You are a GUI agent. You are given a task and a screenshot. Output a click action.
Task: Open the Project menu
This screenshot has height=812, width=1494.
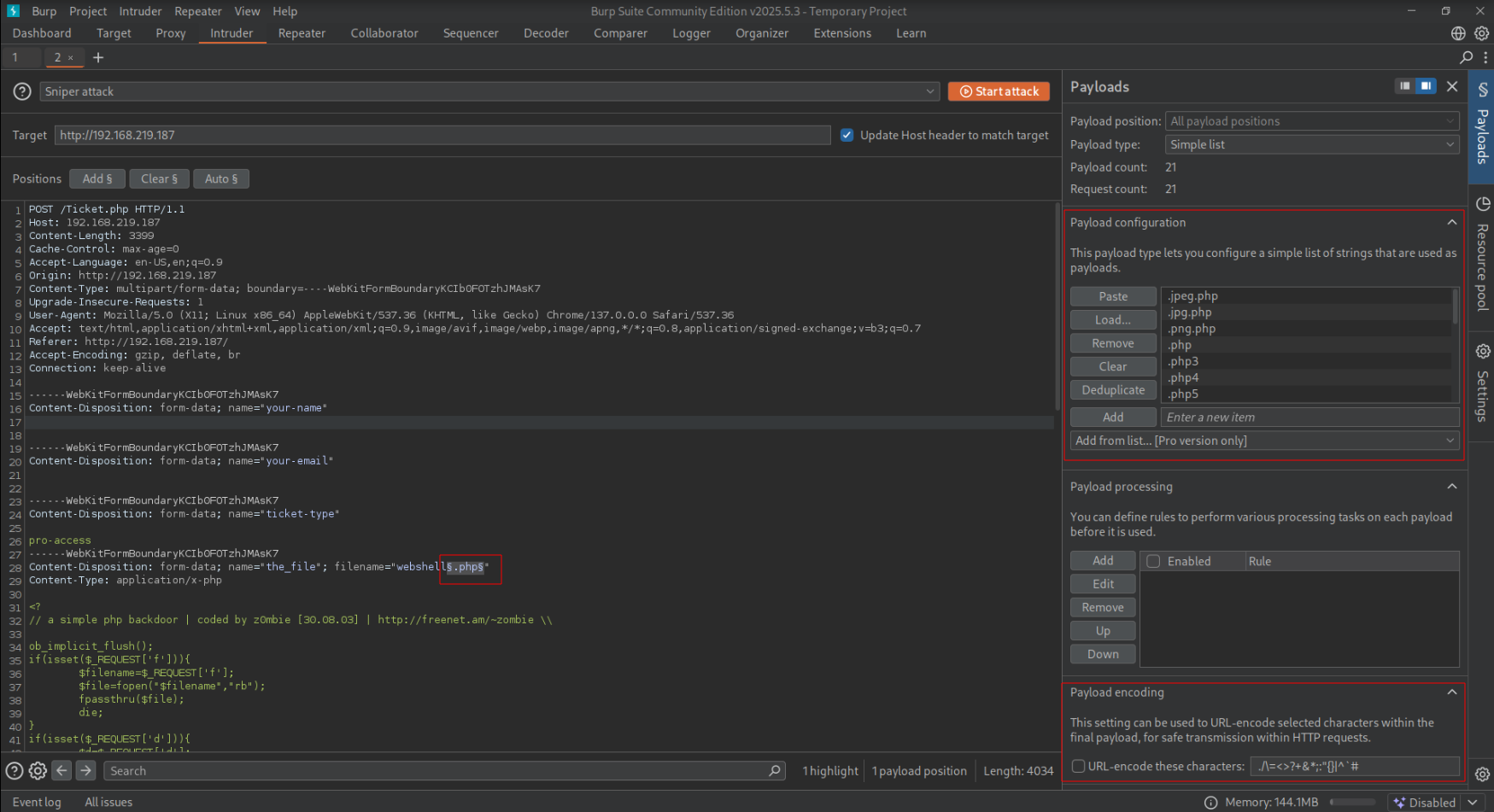click(x=88, y=11)
